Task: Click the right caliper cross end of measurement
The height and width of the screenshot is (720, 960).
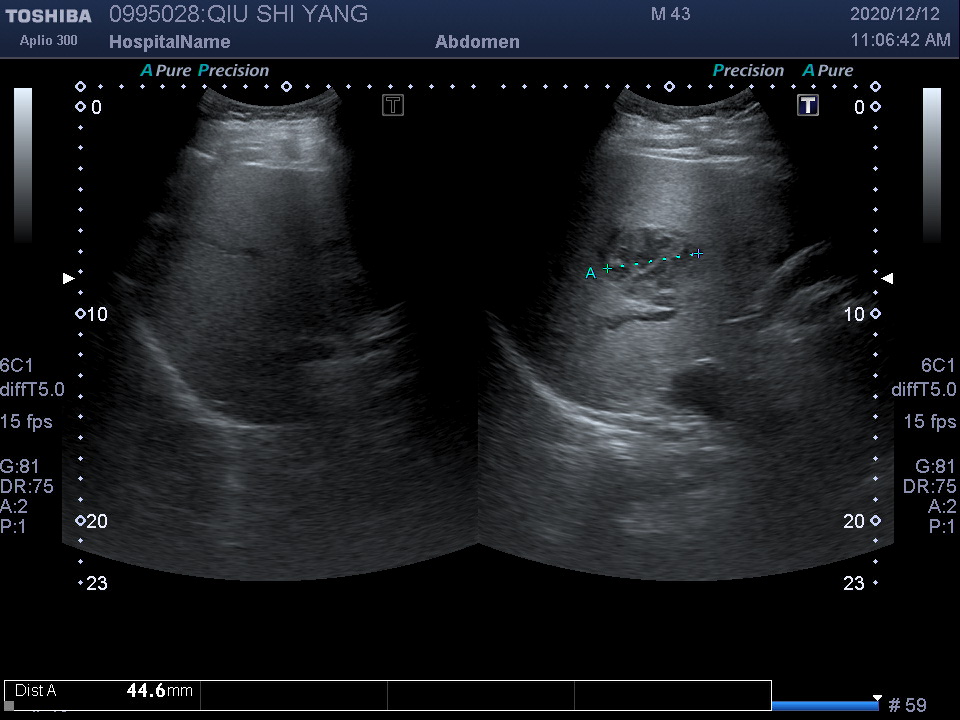Action: pos(698,253)
